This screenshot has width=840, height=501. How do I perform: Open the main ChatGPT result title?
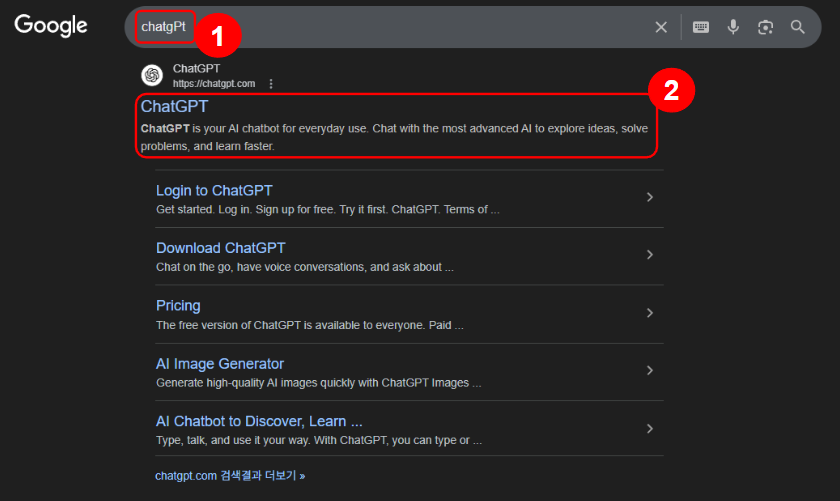(x=174, y=107)
